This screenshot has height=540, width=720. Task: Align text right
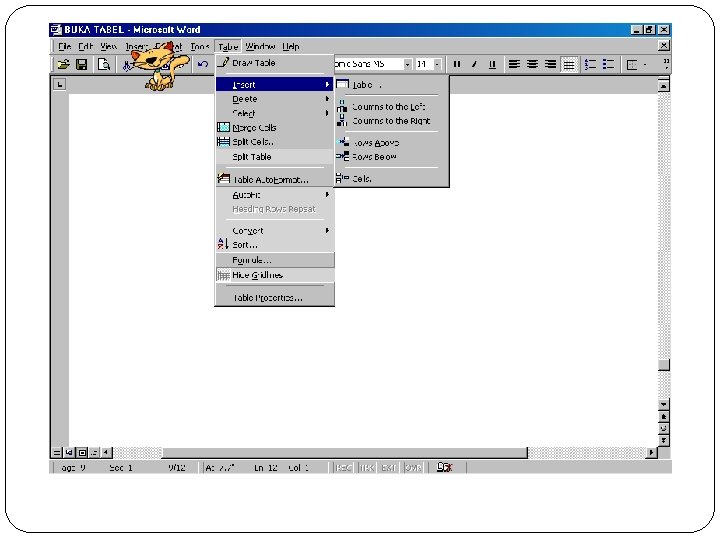click(551, 64)
